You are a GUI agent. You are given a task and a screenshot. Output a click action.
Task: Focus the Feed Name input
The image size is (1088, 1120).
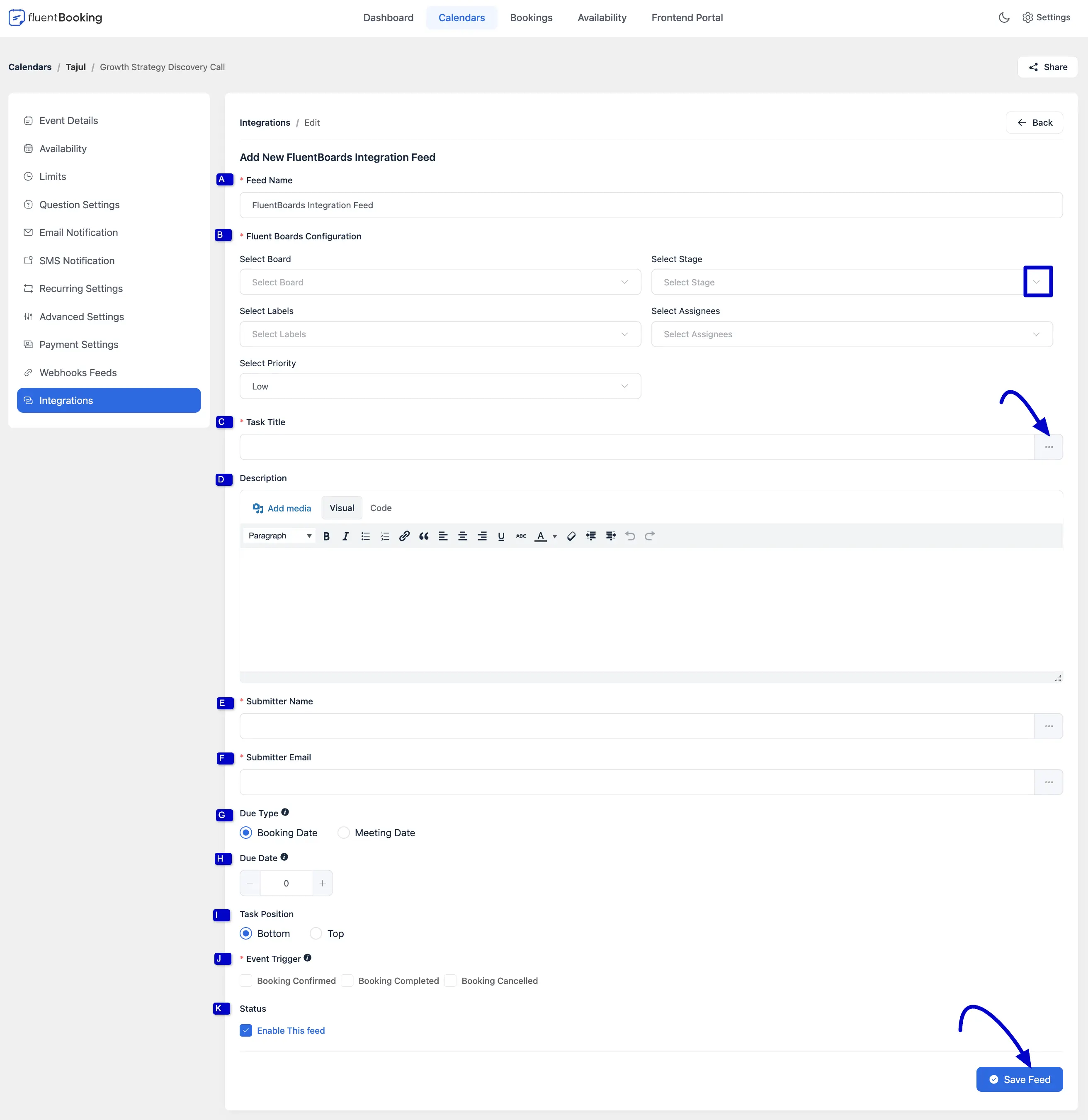[651, 205]
